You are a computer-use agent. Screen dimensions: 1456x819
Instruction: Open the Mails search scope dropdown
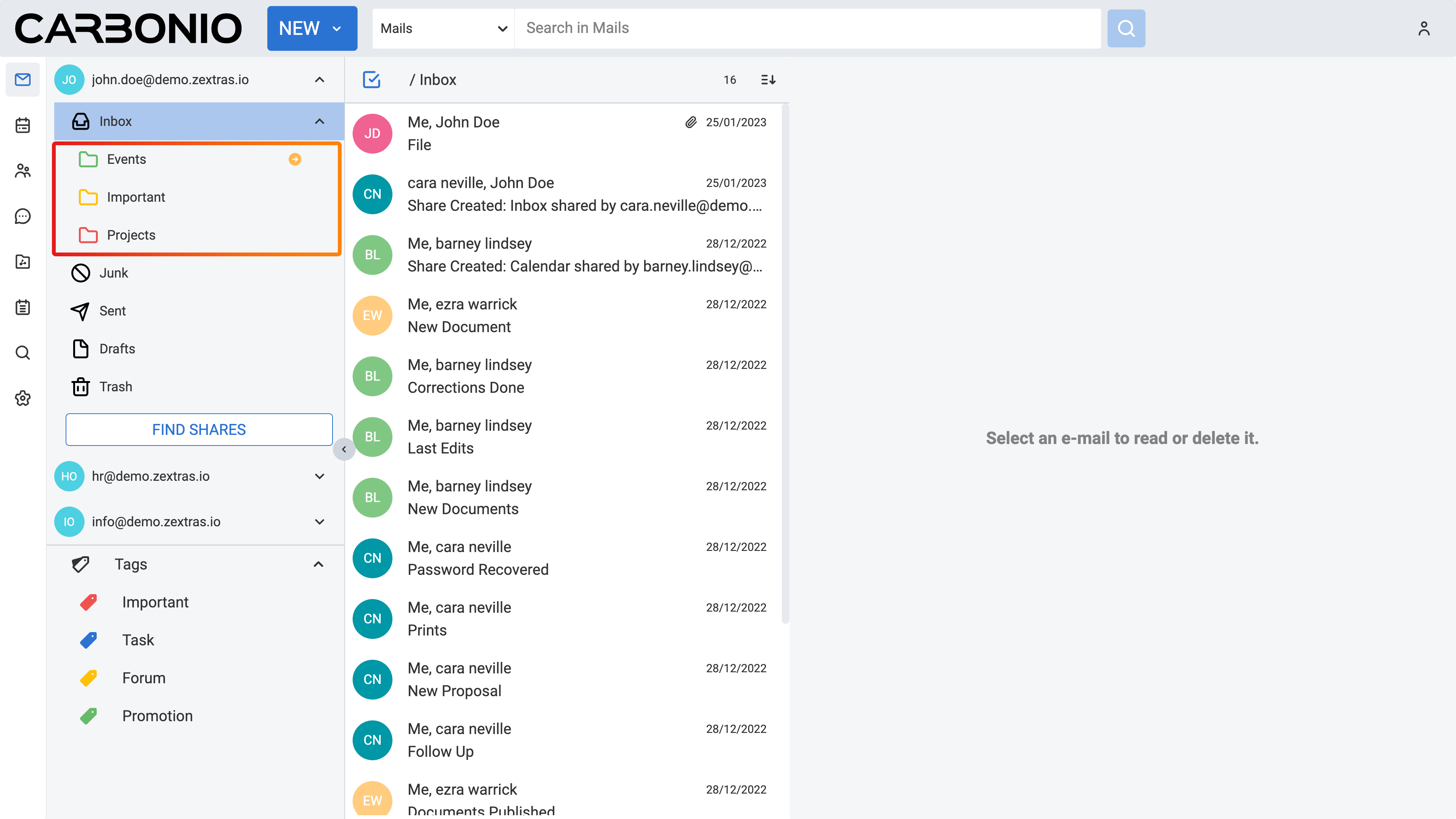pos(443,28)
